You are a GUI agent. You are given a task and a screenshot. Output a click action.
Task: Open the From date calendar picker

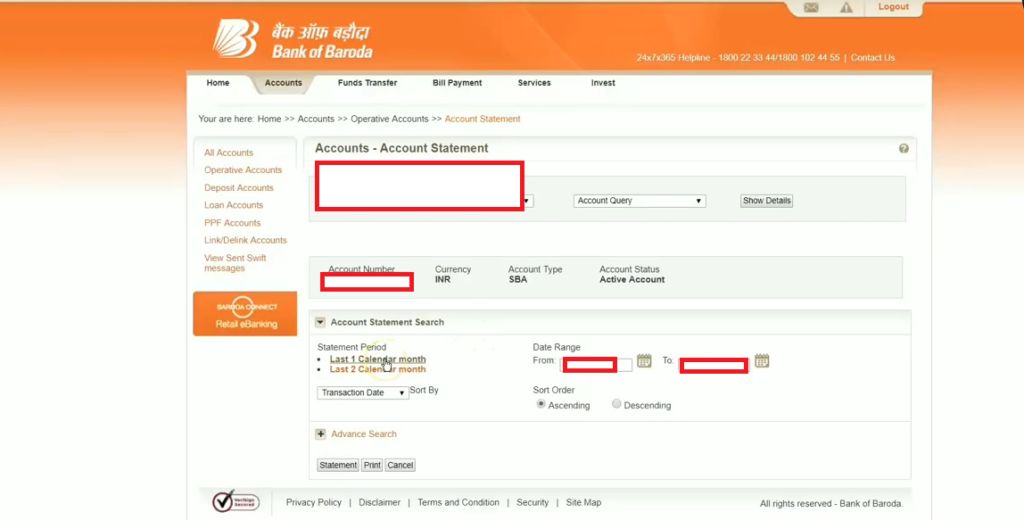644,361
